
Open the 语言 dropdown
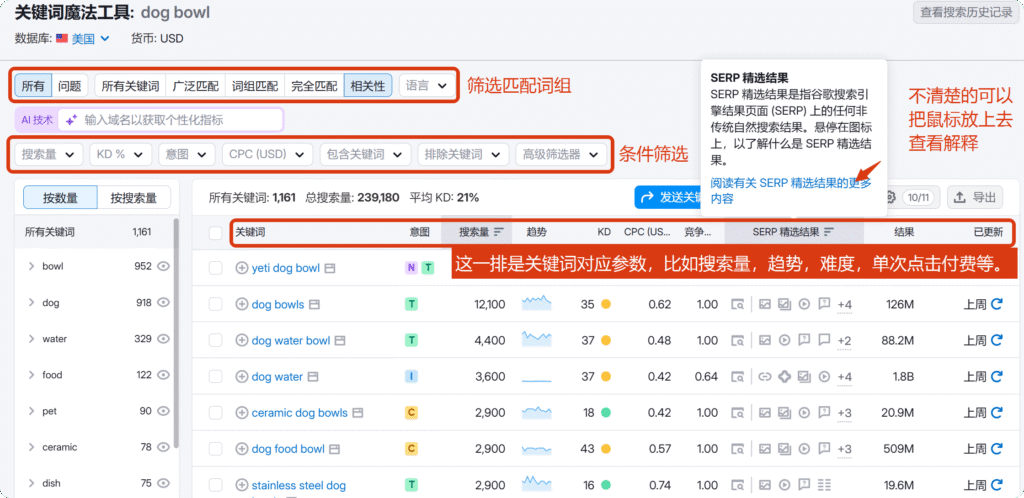[427, 86]
